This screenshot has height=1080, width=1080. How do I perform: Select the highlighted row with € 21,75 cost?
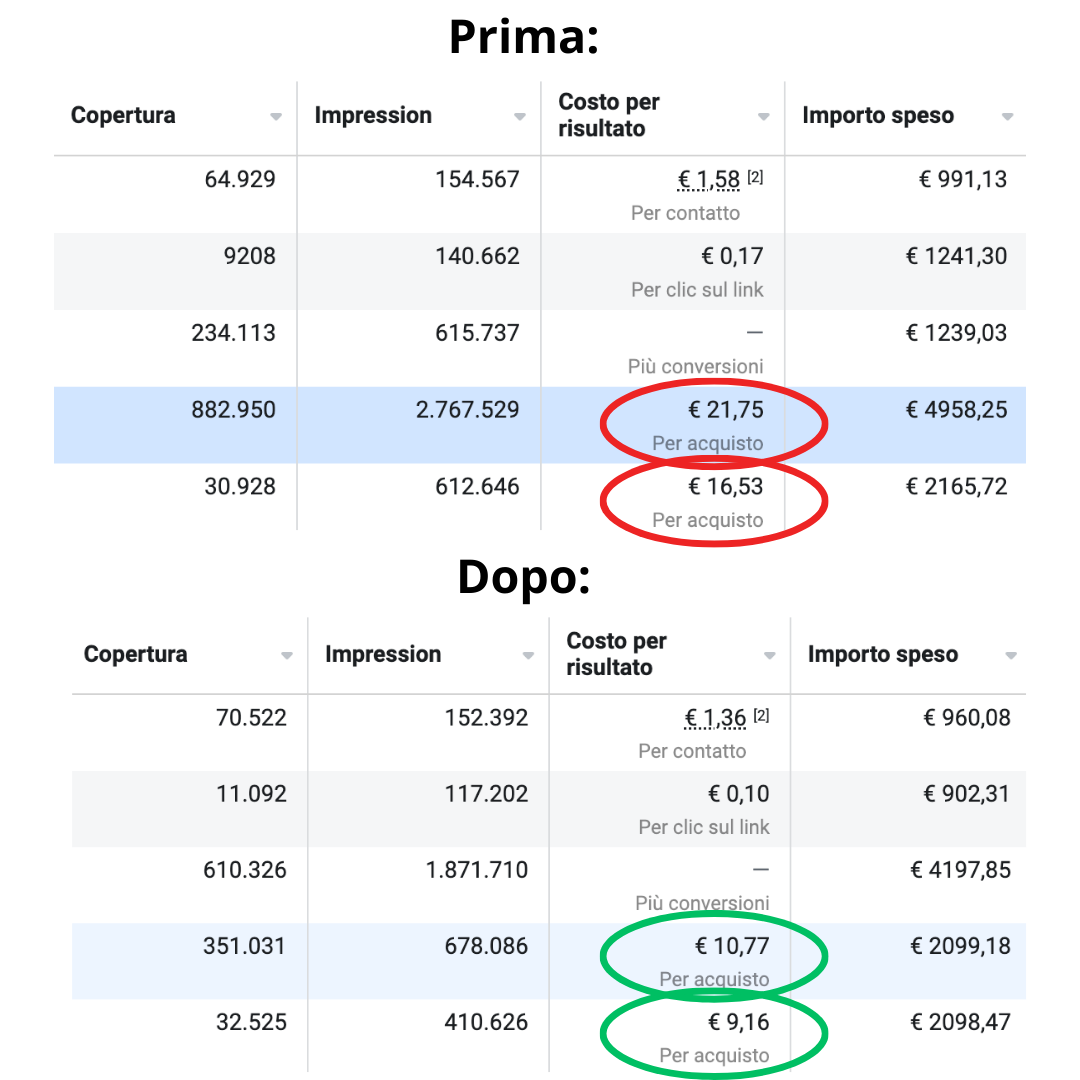[540, 425]
